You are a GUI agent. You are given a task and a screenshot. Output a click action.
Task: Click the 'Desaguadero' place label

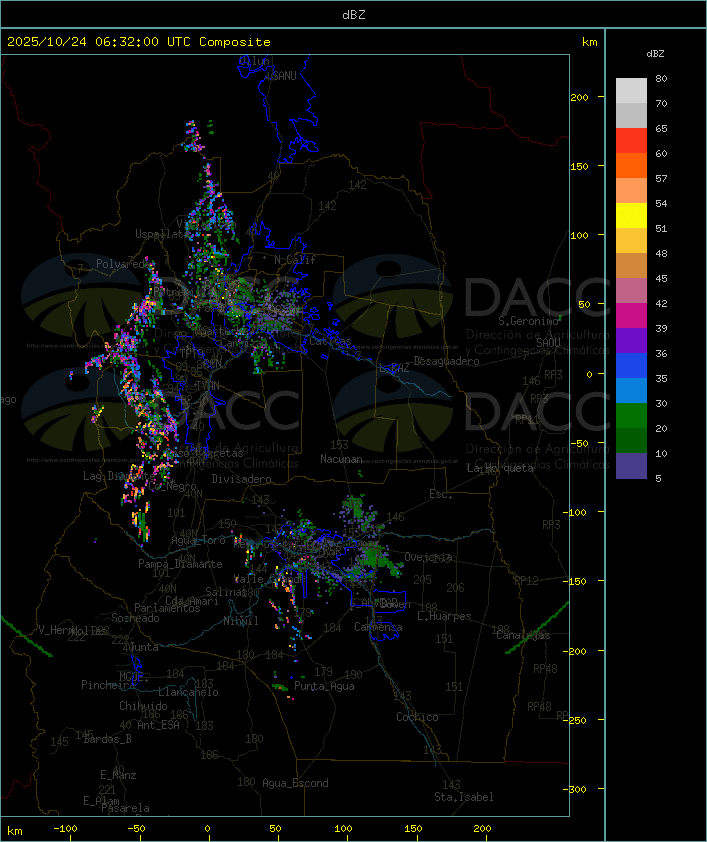[x=446, y=361]
